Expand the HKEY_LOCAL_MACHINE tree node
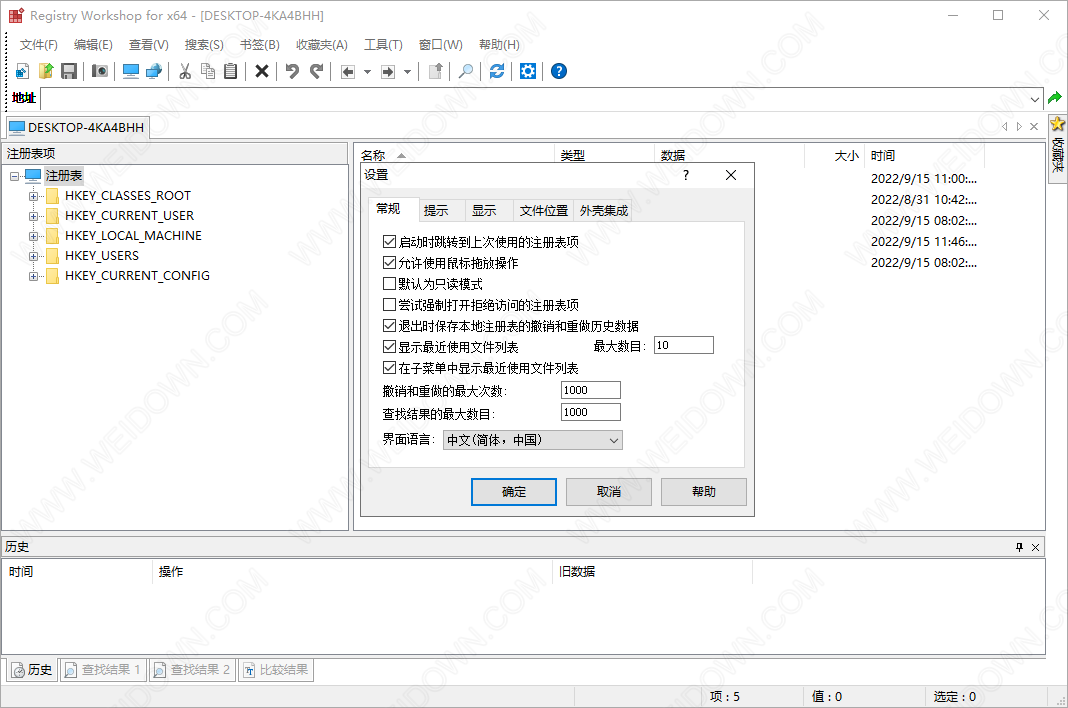The image size is (1068, 708). (34, 236)
